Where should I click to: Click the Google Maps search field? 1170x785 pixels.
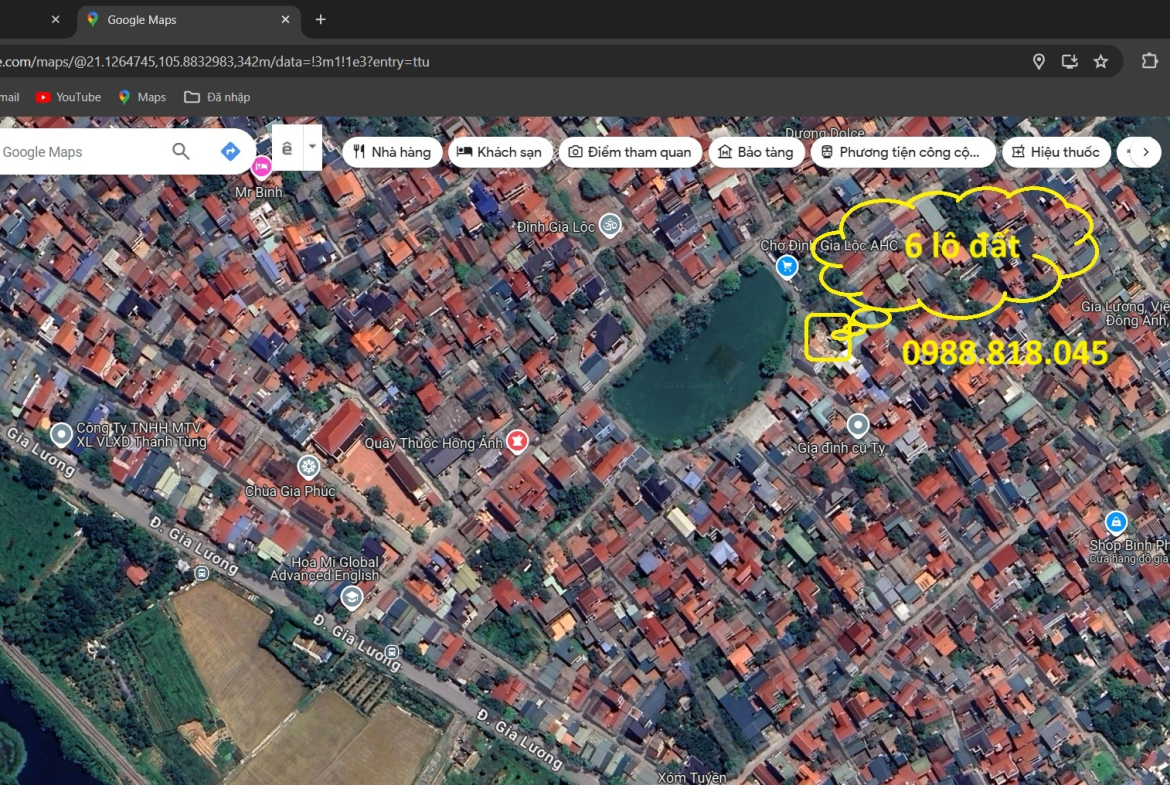80,152
